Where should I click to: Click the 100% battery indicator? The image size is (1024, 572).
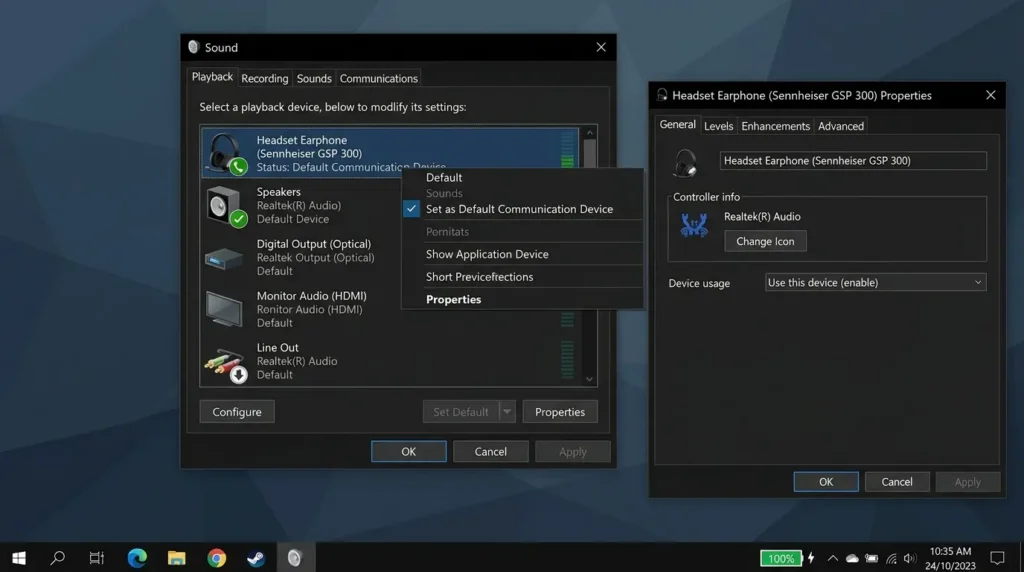[781, 558]
